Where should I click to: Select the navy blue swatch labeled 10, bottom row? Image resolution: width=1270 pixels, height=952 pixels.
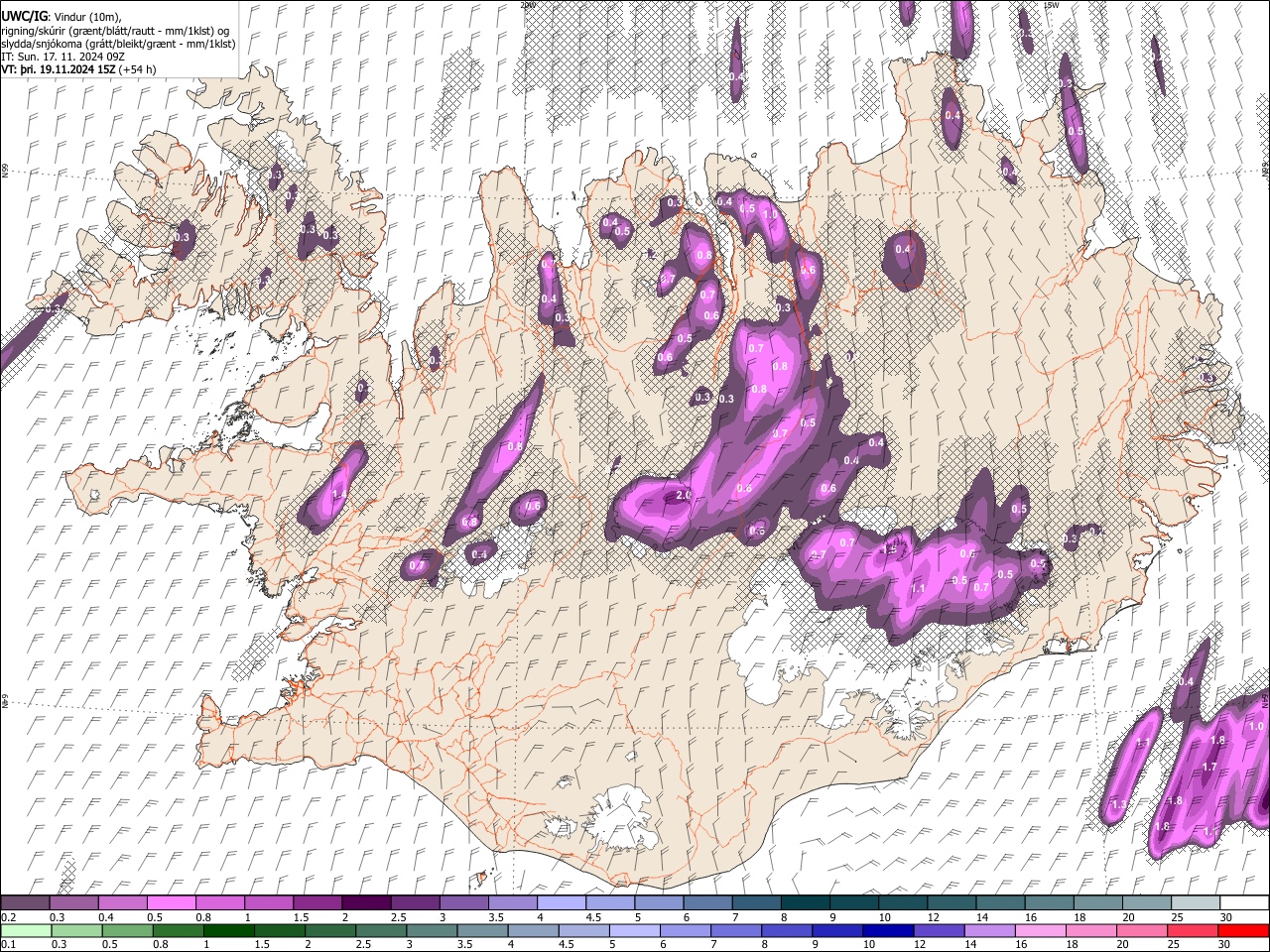point(889,930)
